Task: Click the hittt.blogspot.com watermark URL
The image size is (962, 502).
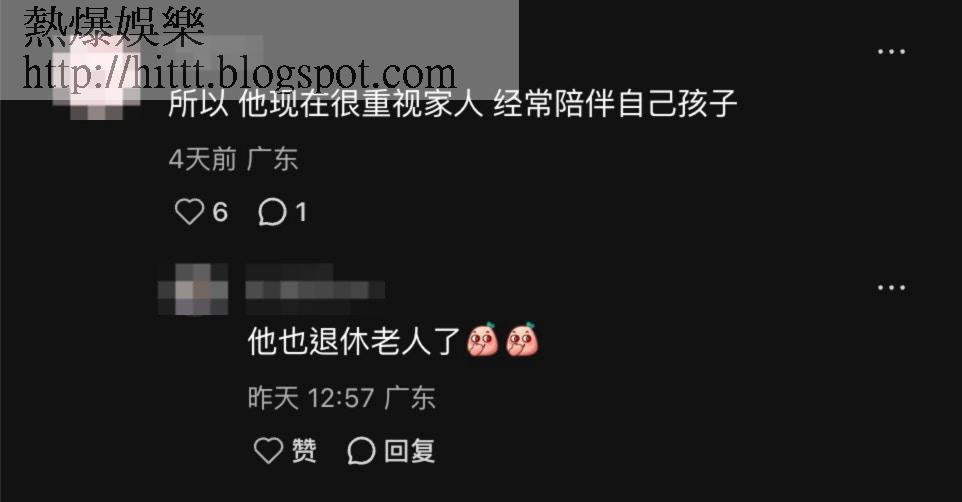Action: coord(239,73)
